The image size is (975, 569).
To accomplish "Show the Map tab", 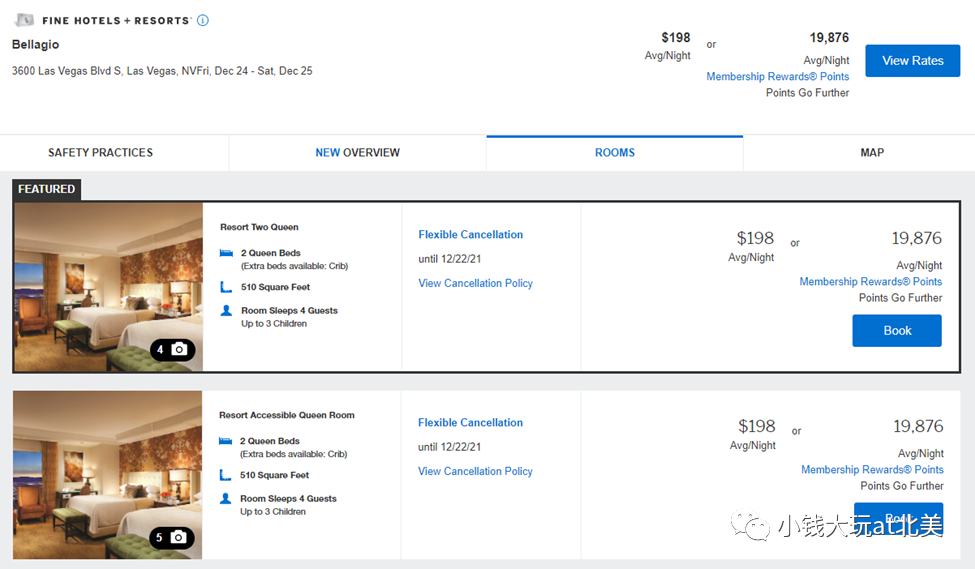I will [x=872, y=153].
